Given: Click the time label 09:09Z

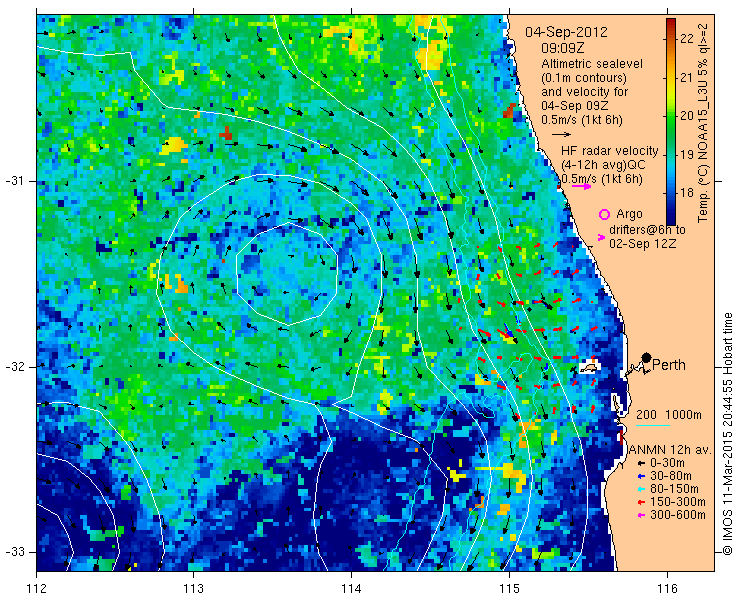Looking at the screenshot, I should pos(563,48).
